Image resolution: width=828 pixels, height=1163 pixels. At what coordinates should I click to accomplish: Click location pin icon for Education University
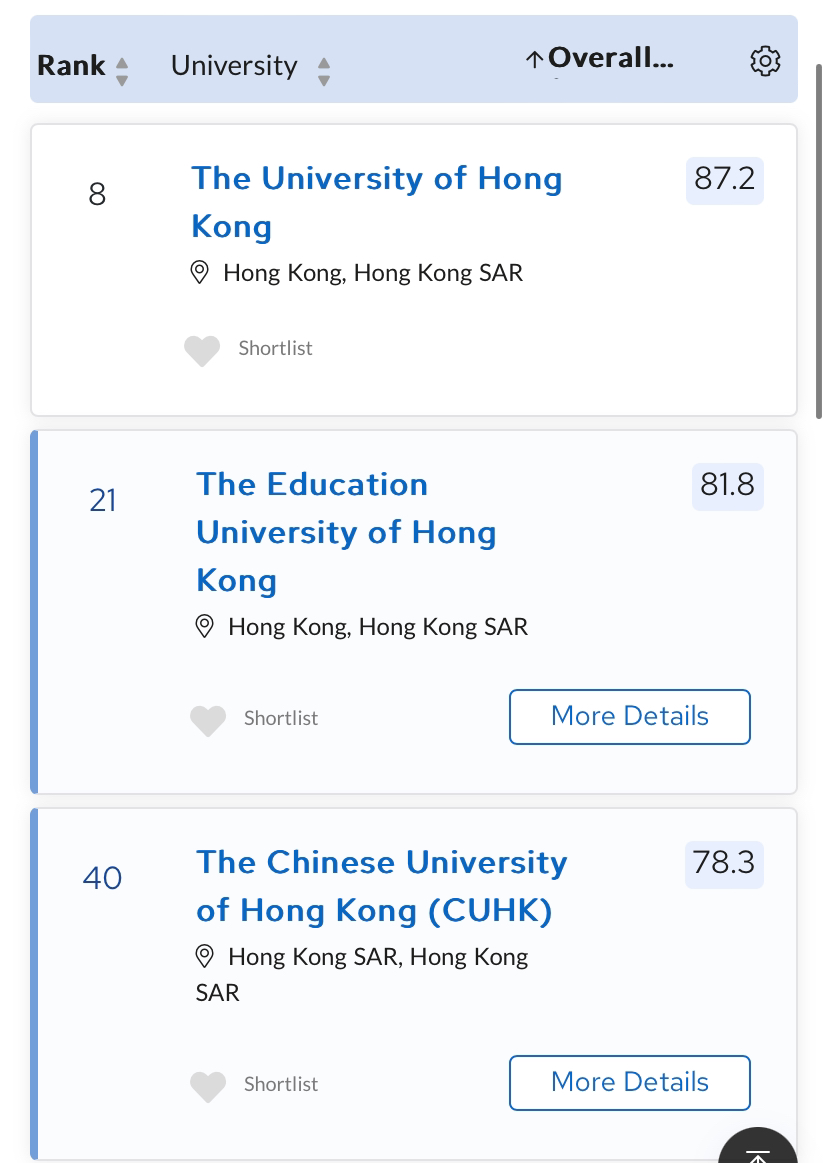pyautogui.click(x=205, y=627)
